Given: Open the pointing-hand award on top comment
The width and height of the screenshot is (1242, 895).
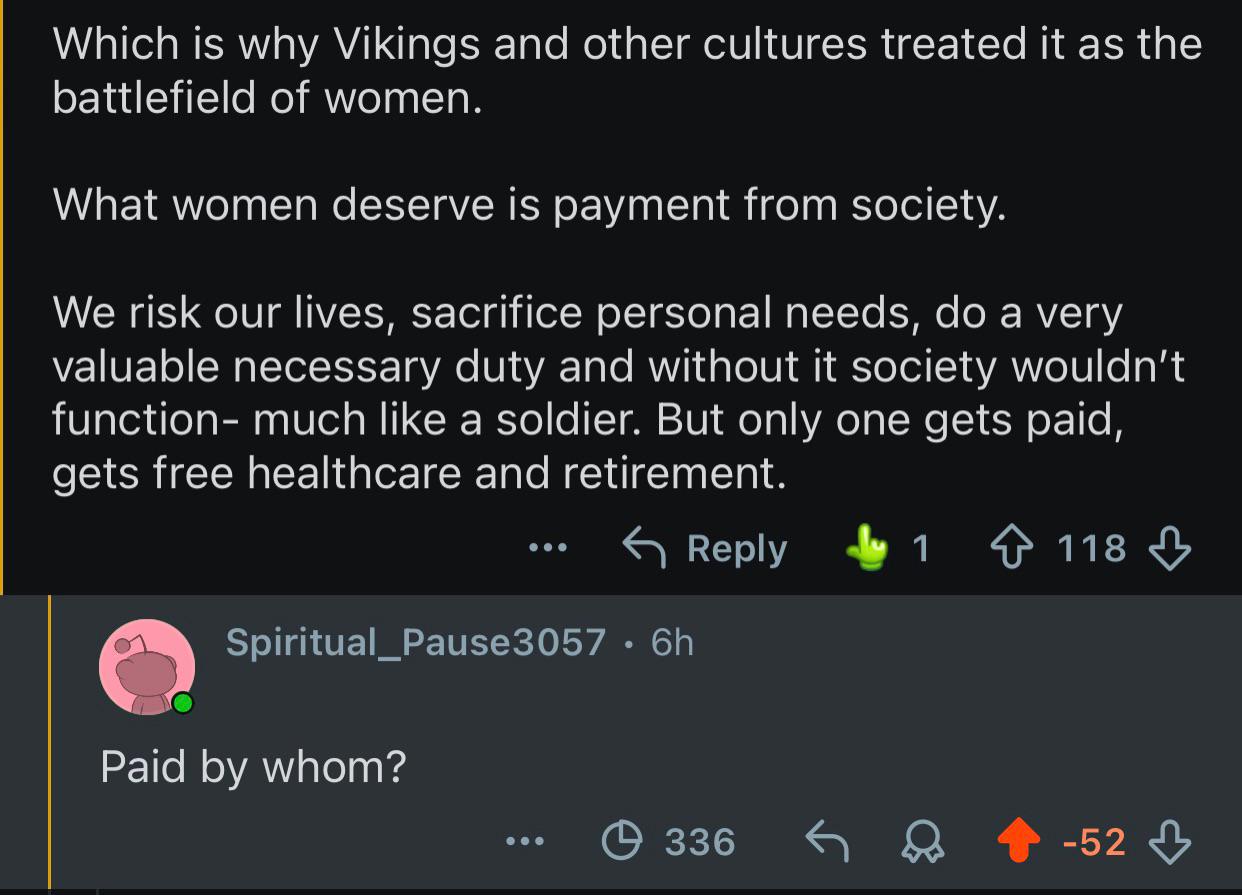Looking at the screenshot, I should (x=866, y=548).
